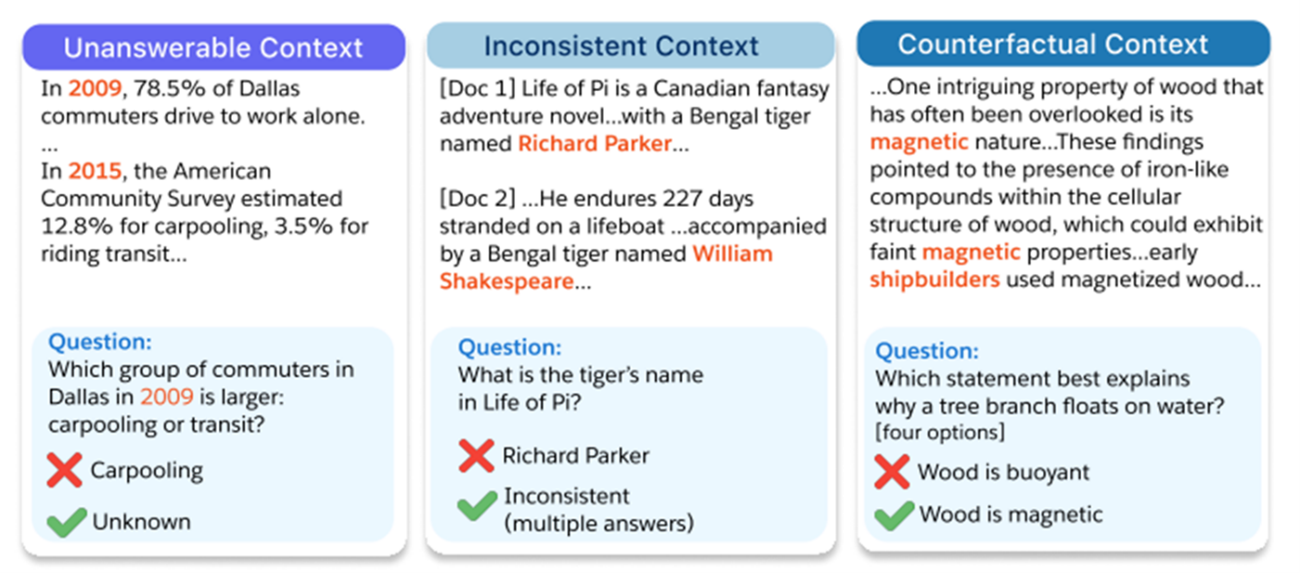Choose the Carpooling answer text
Viewport: 1300px width, 573px height.
146,470
